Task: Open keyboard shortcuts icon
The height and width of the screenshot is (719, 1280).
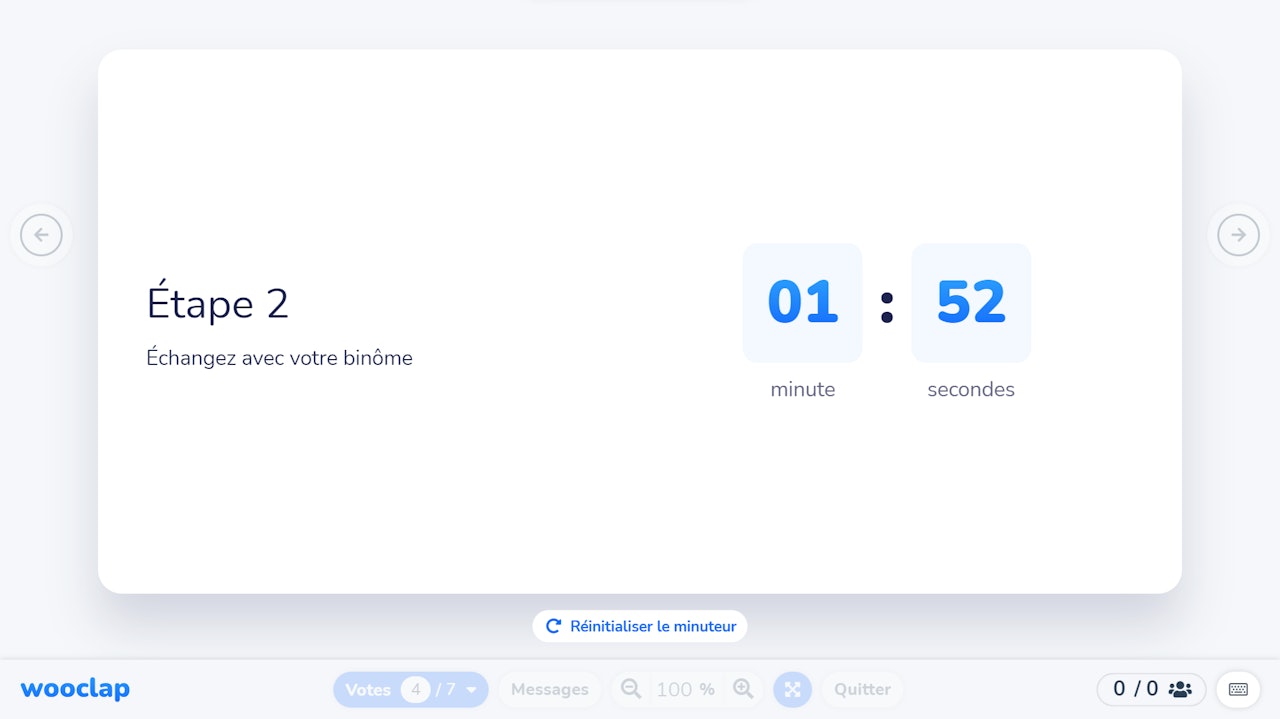Action: click(x=1238, y=689)
